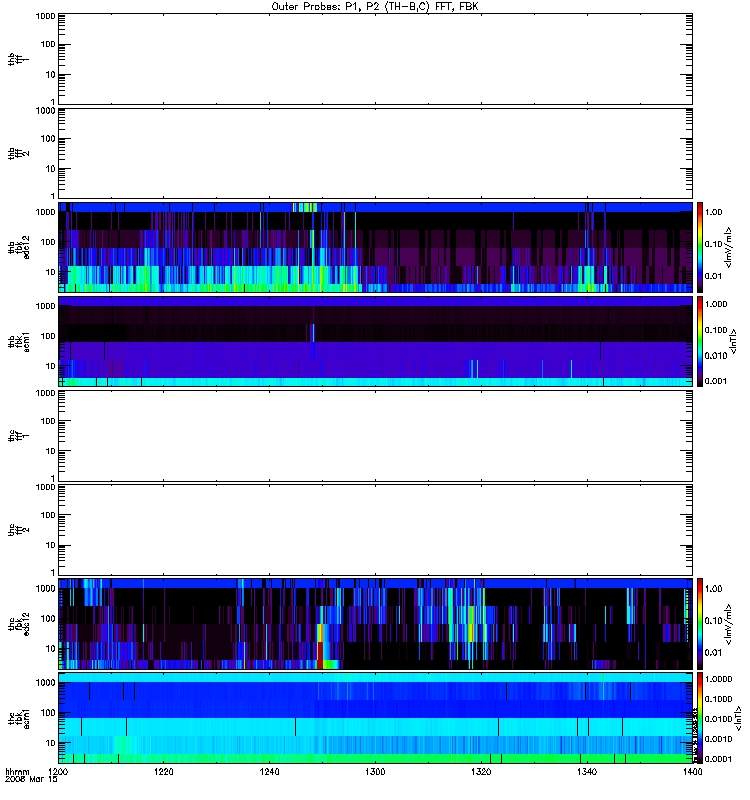This screenshot has width=750, height=800.
Task: Click the empty thb FFT 1 plot panel
Action: click(375, 59)
